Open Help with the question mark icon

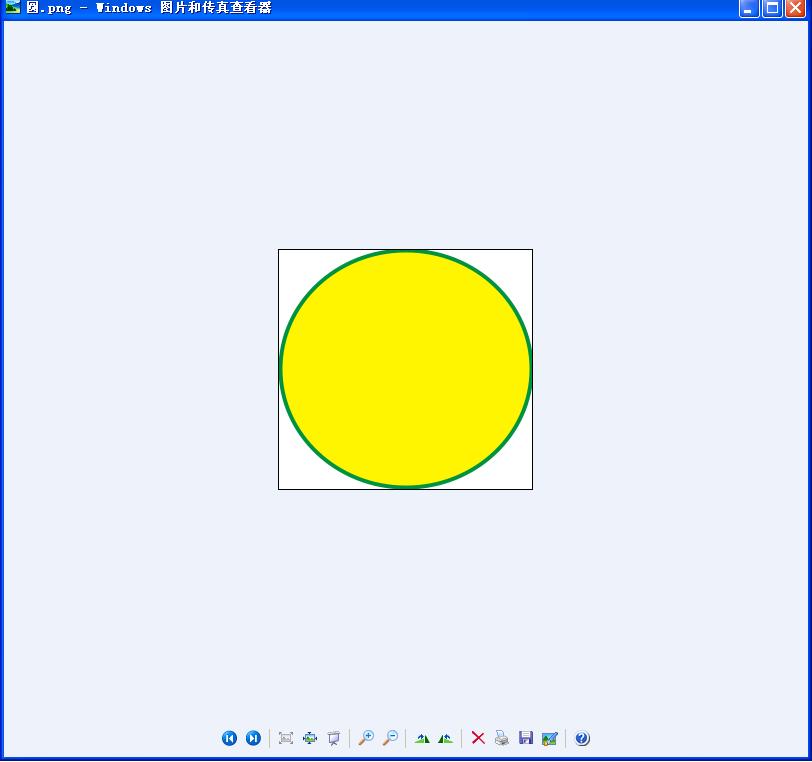coord(582,738)
